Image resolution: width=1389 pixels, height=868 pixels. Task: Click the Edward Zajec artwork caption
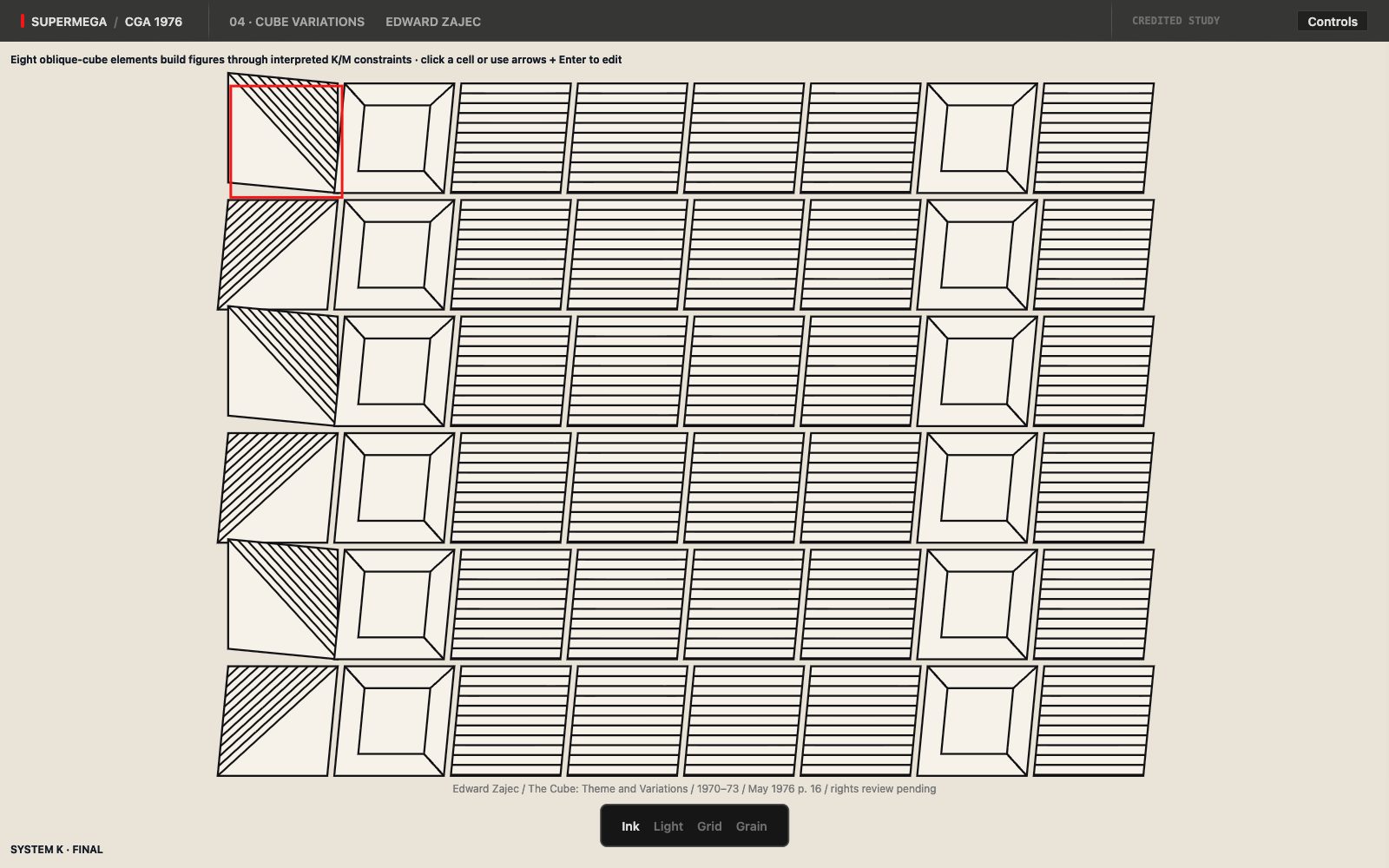pyautogui.click(x=694, y=789)
